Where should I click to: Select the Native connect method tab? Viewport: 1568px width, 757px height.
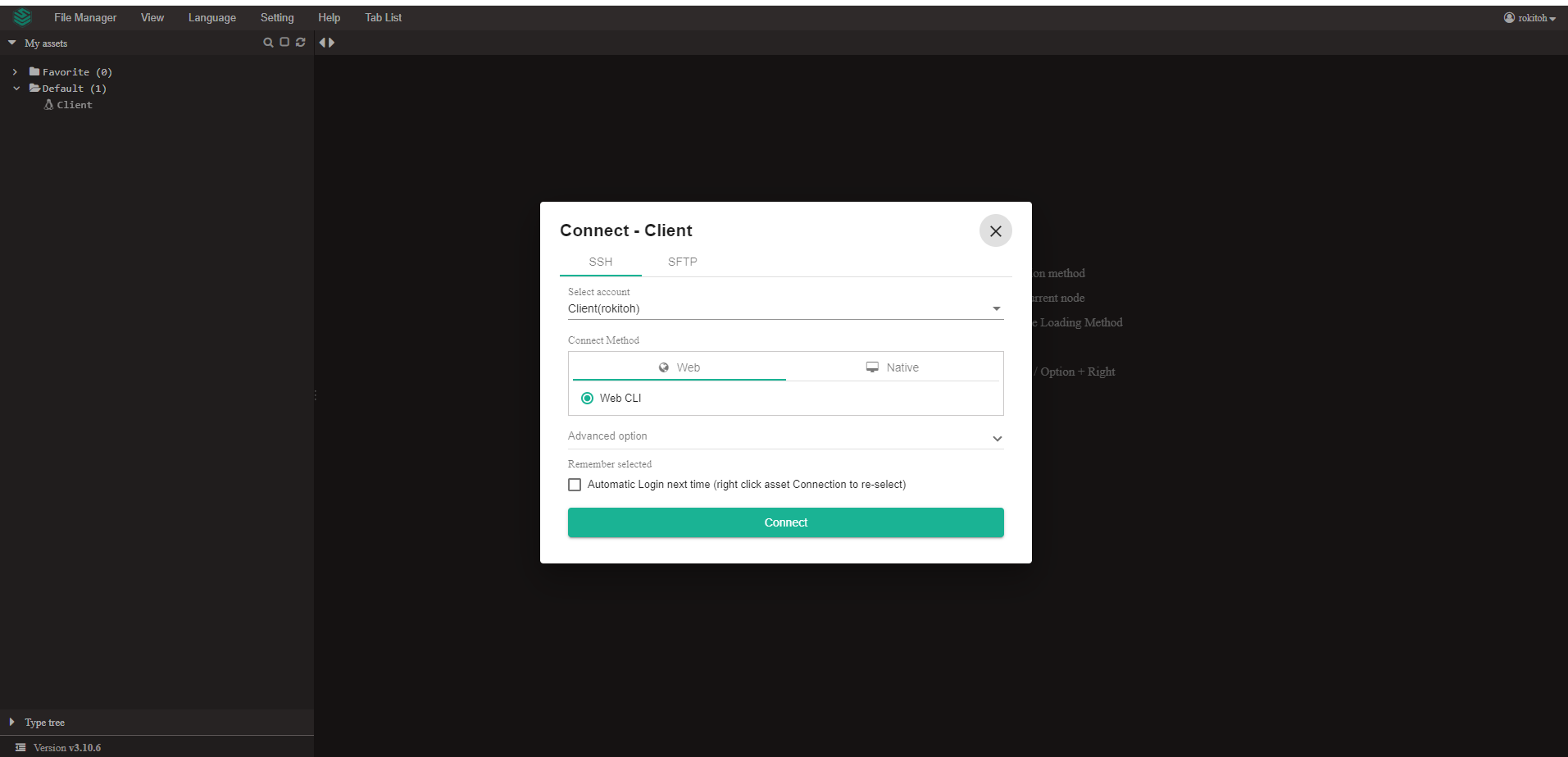(893, 367)
